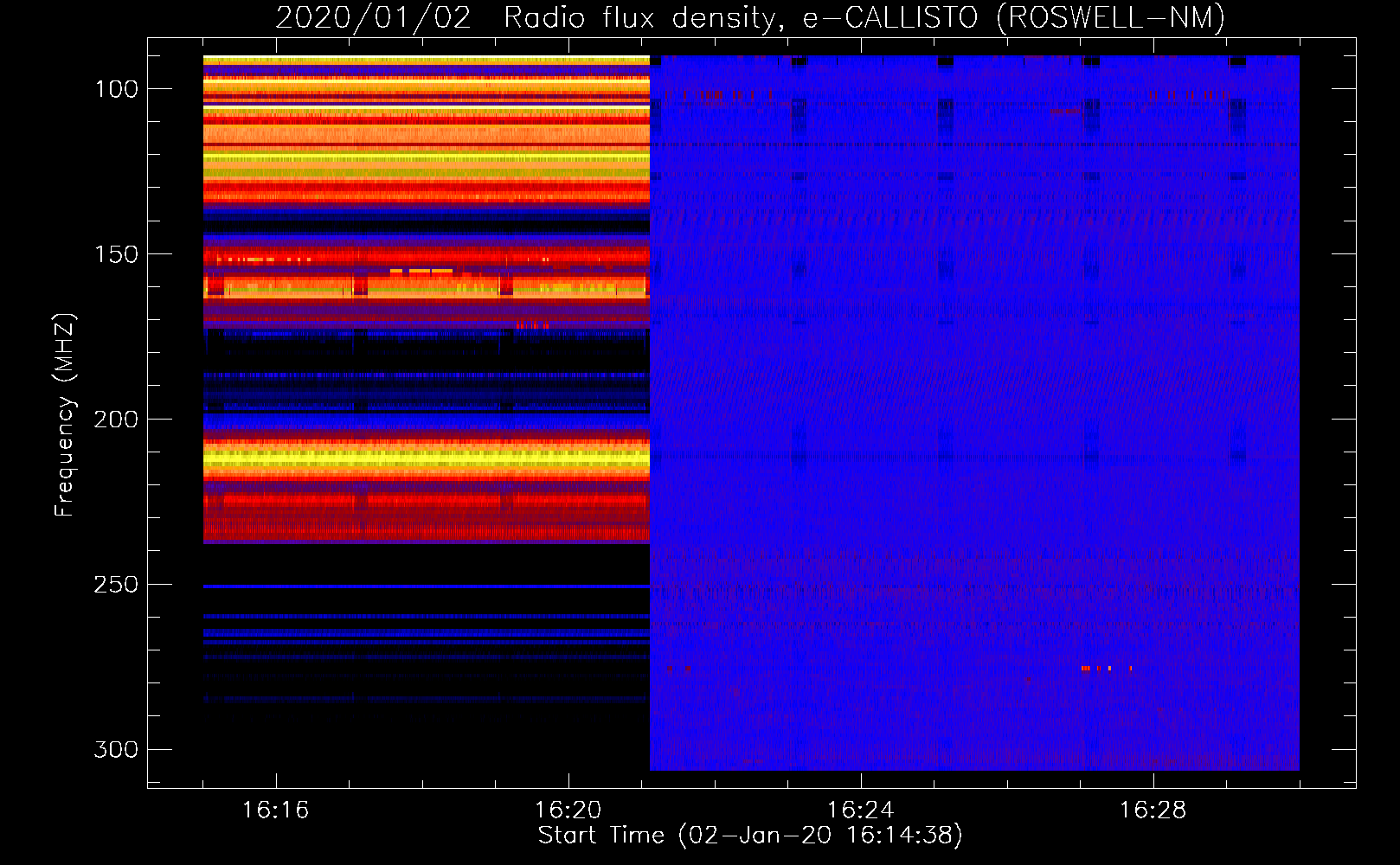The width and height of the screenshot is (1400, 865).
Task: Click the 16:20 time tick label
Action: [x=568, y=811]
